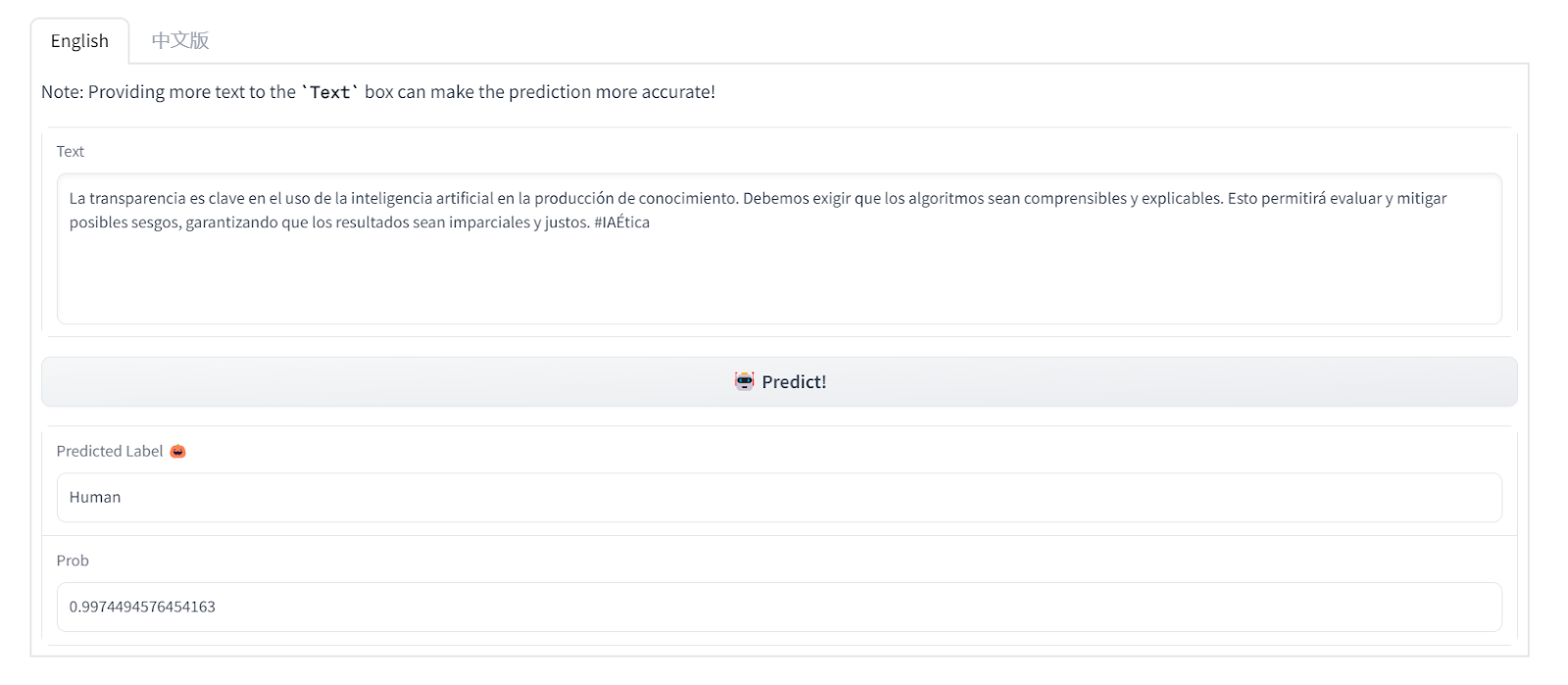Click the emoji icon beside Predicted Label
The width and height of the screenshot is (1568, 685).
pos(177,452)
